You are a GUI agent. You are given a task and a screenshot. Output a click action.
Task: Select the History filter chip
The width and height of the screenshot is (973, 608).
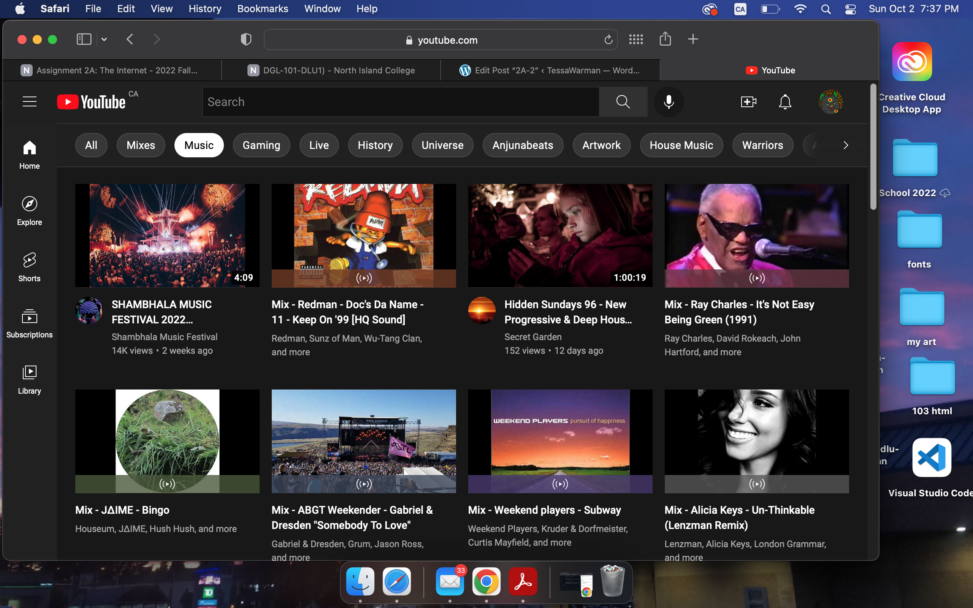tap(375, 145)
